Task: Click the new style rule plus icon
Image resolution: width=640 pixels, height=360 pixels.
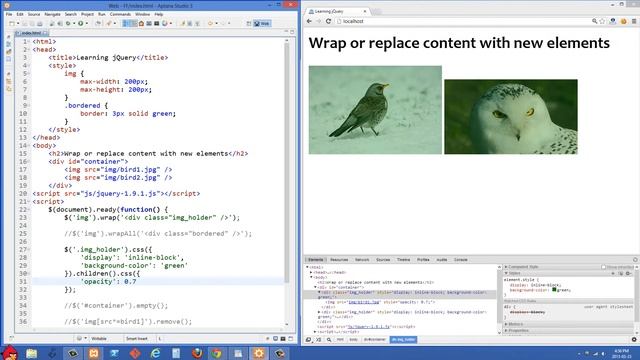Action: pos(613,273)
